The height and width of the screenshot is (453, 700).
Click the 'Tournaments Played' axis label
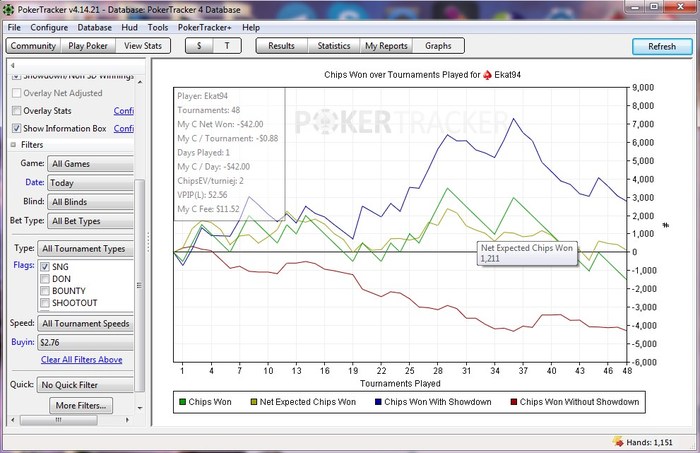click(x=400, y=383)
